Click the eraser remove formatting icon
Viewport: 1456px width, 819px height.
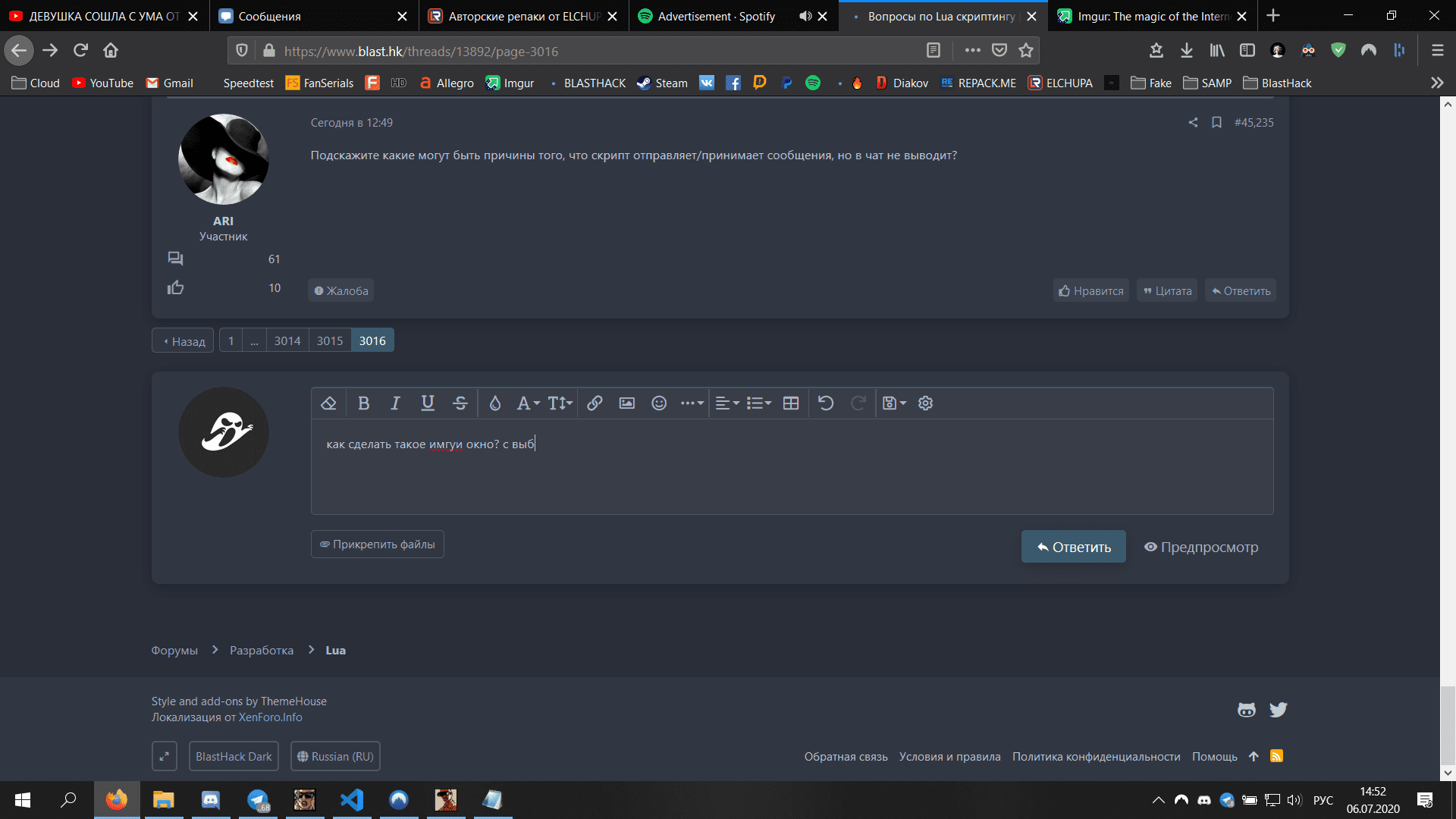click(x=328, y=403)
